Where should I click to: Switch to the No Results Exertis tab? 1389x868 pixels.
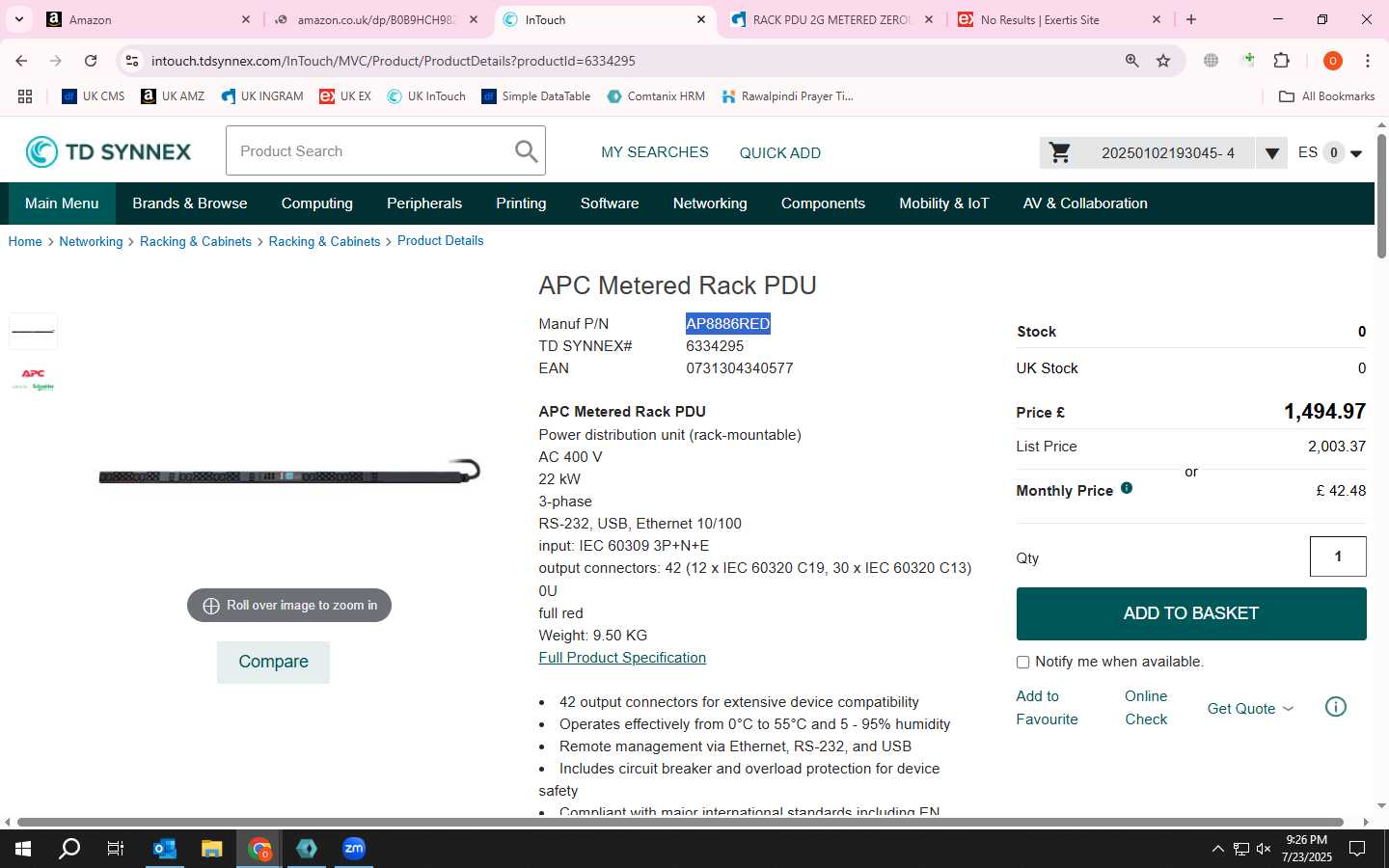tap(1057, 19)
